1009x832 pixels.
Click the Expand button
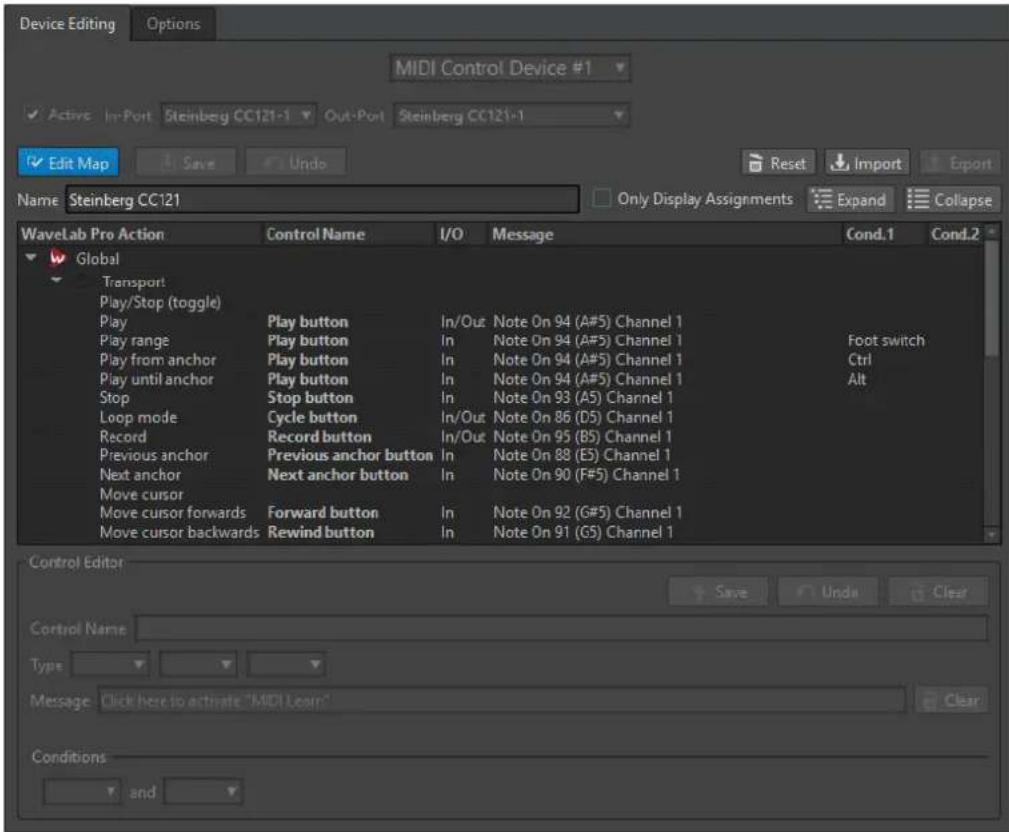851,199
